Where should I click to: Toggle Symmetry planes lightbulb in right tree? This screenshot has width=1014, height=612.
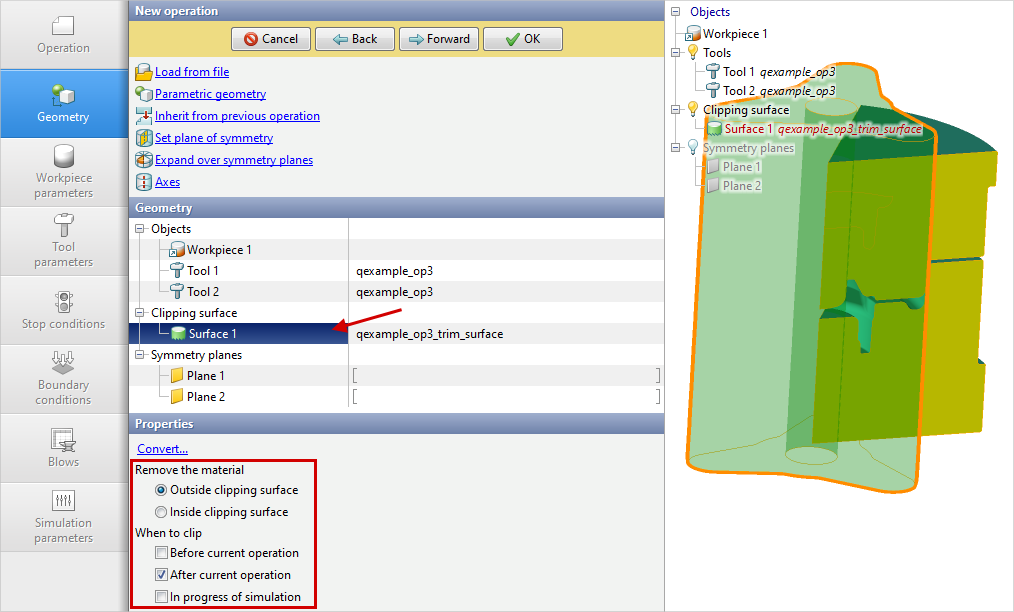pyautogui.click(x=692, y=148)
